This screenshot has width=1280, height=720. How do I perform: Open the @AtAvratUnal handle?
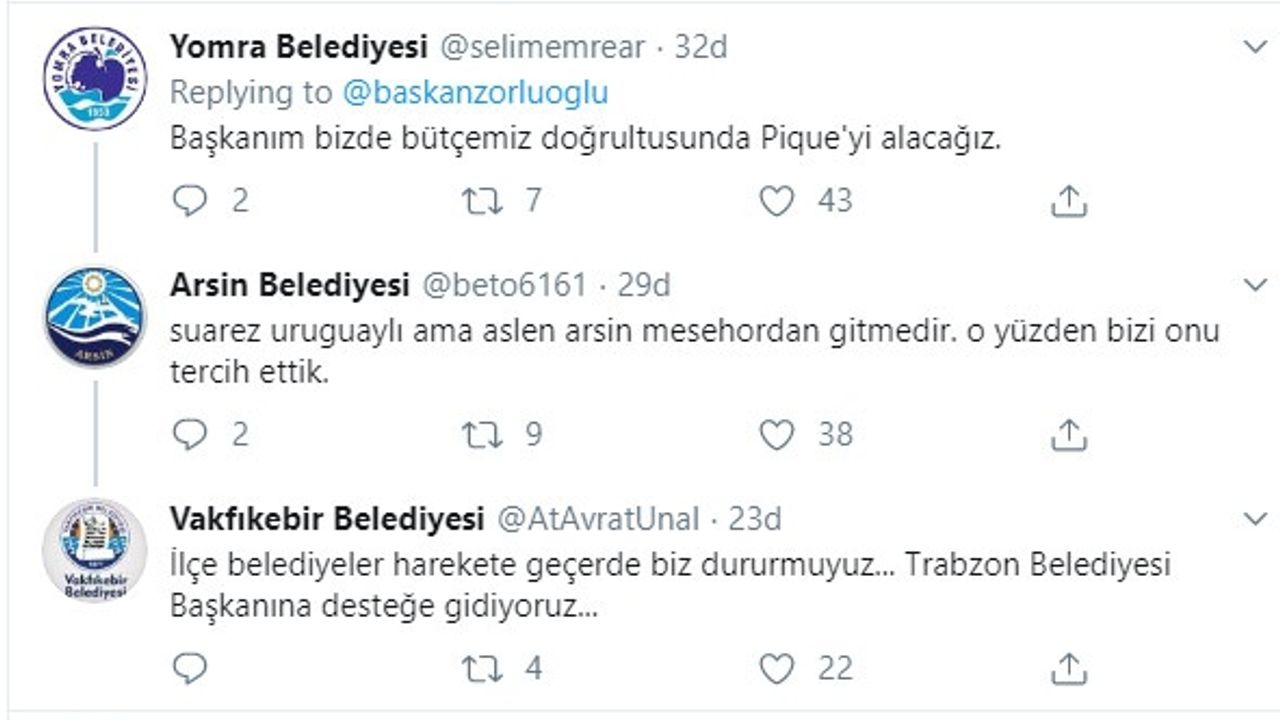(598, 519)
